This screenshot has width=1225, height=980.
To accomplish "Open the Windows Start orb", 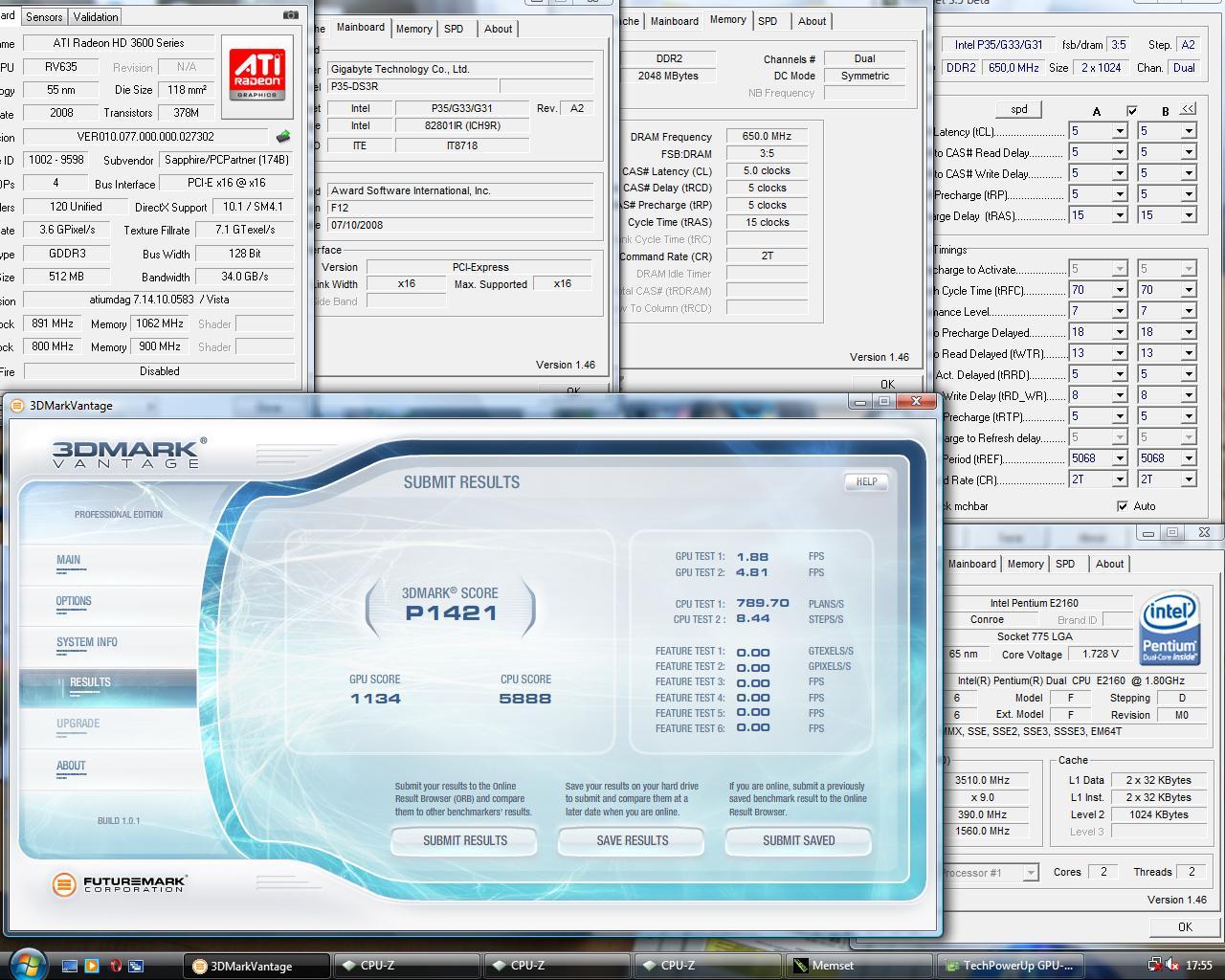I will 27,963.
